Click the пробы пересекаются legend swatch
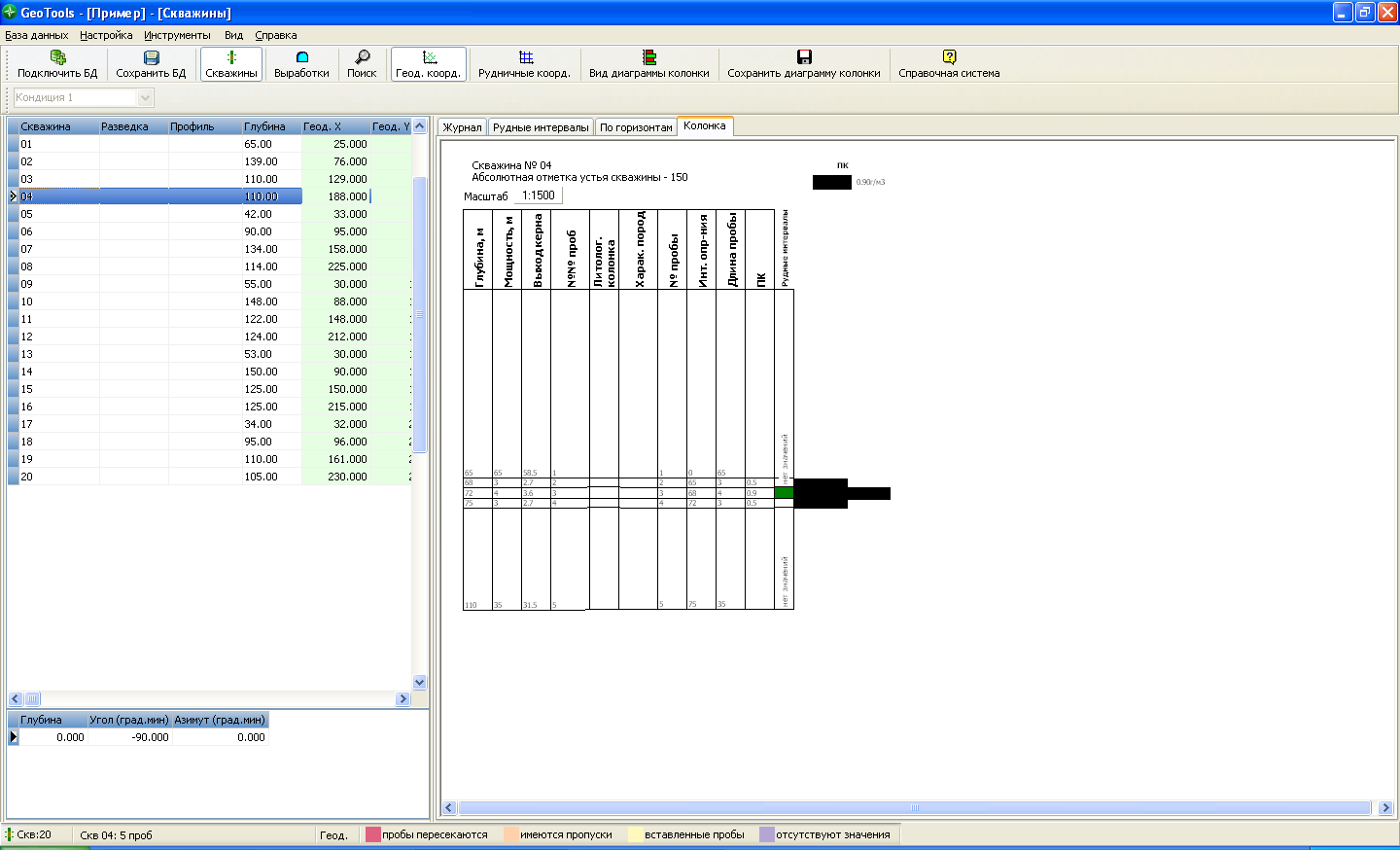The image size is (1400, 850). coord(372,834)
